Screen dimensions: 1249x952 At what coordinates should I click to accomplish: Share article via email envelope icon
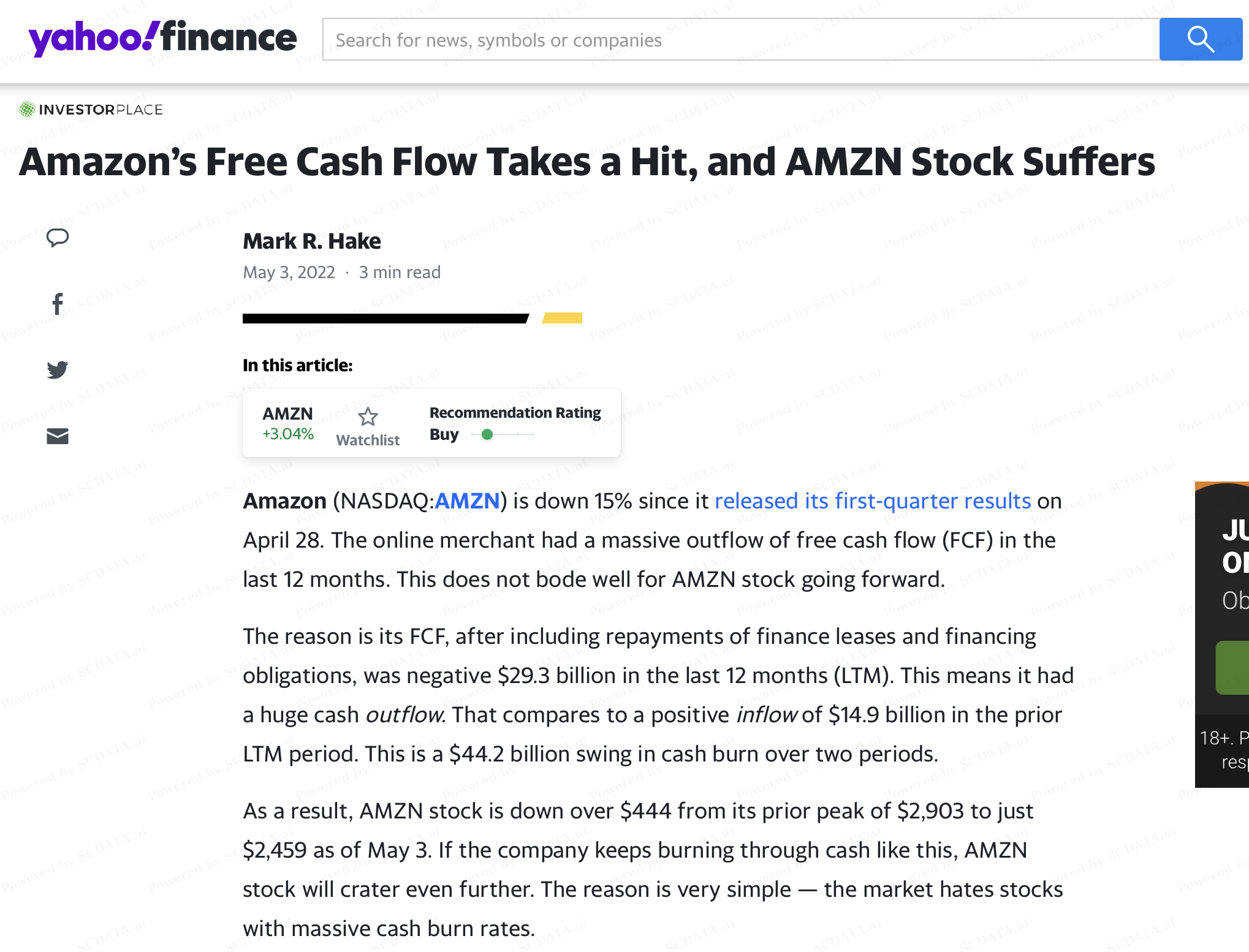tap(58, 436)
